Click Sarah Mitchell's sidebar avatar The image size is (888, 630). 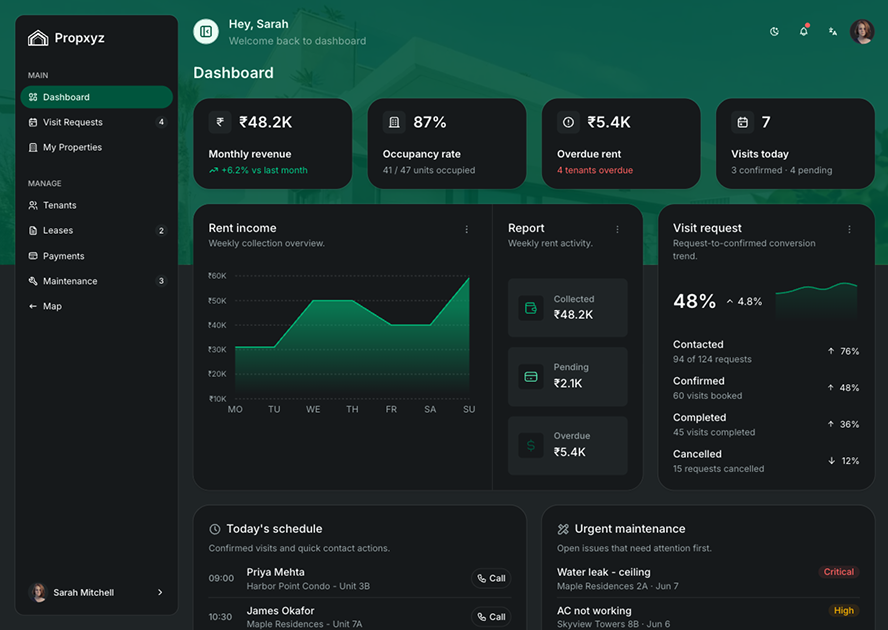point(38,592)
